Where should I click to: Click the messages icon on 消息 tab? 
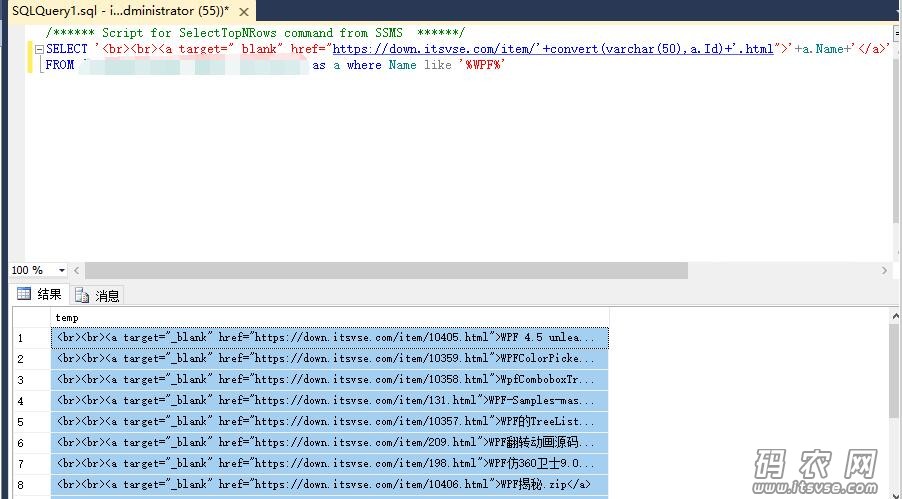click(x=82, y=296)
